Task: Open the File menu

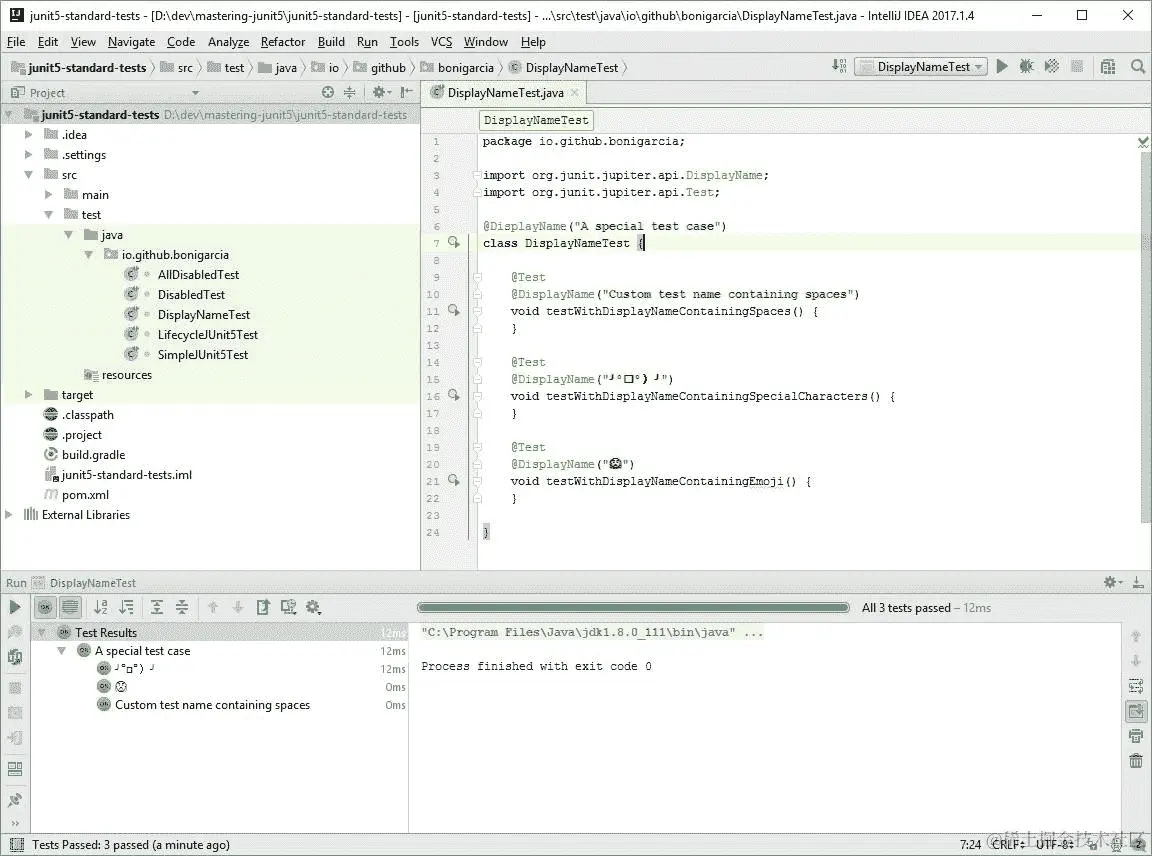Action: [15, 42]
